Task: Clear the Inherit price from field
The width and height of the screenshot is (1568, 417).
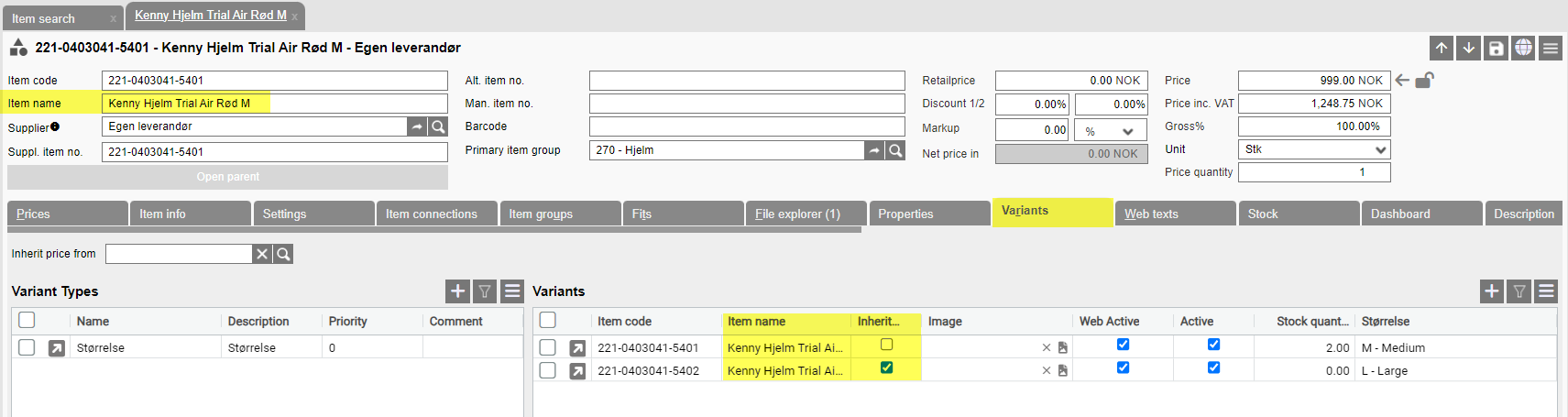Action: (x=262, y=254)
